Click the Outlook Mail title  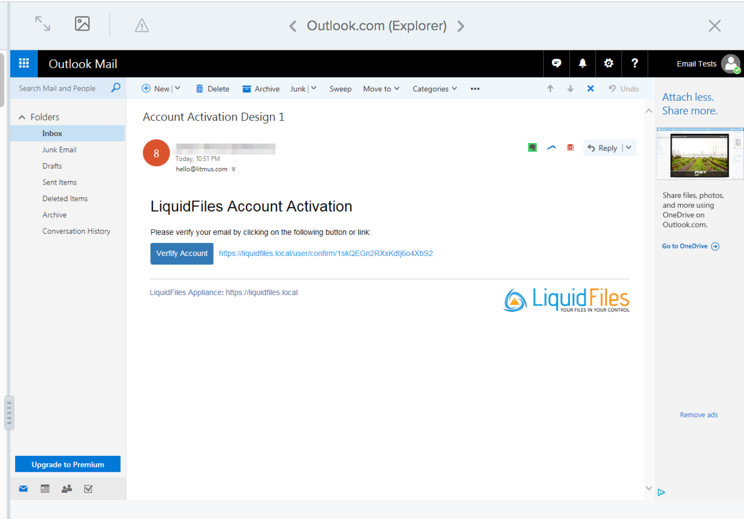(83, 64)
